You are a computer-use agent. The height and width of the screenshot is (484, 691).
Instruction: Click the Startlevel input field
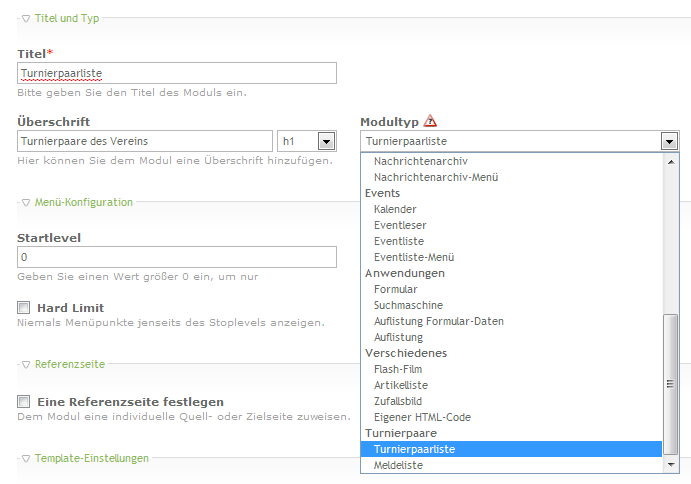tap(177, 257)
